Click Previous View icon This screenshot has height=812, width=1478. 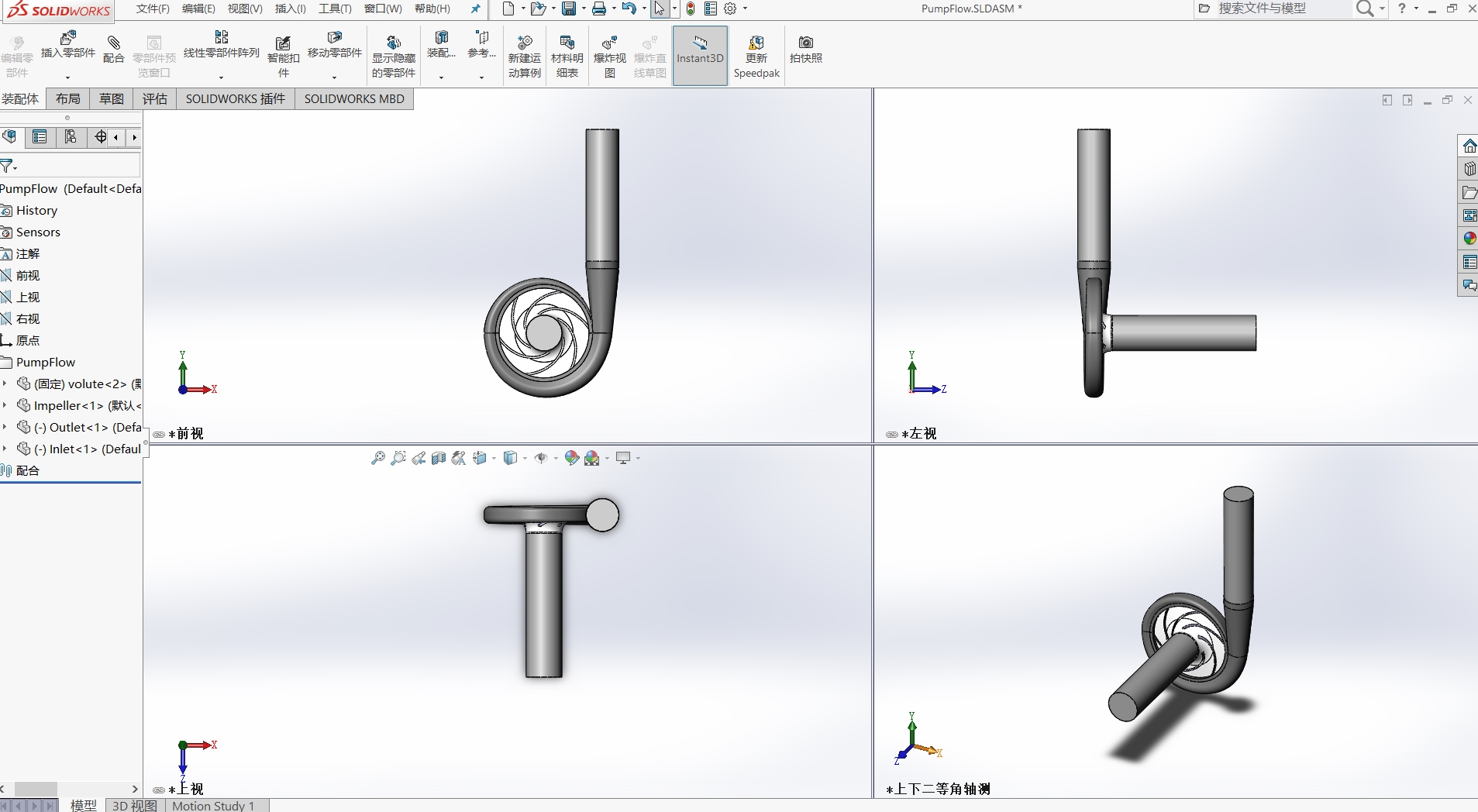click(419, 458)
